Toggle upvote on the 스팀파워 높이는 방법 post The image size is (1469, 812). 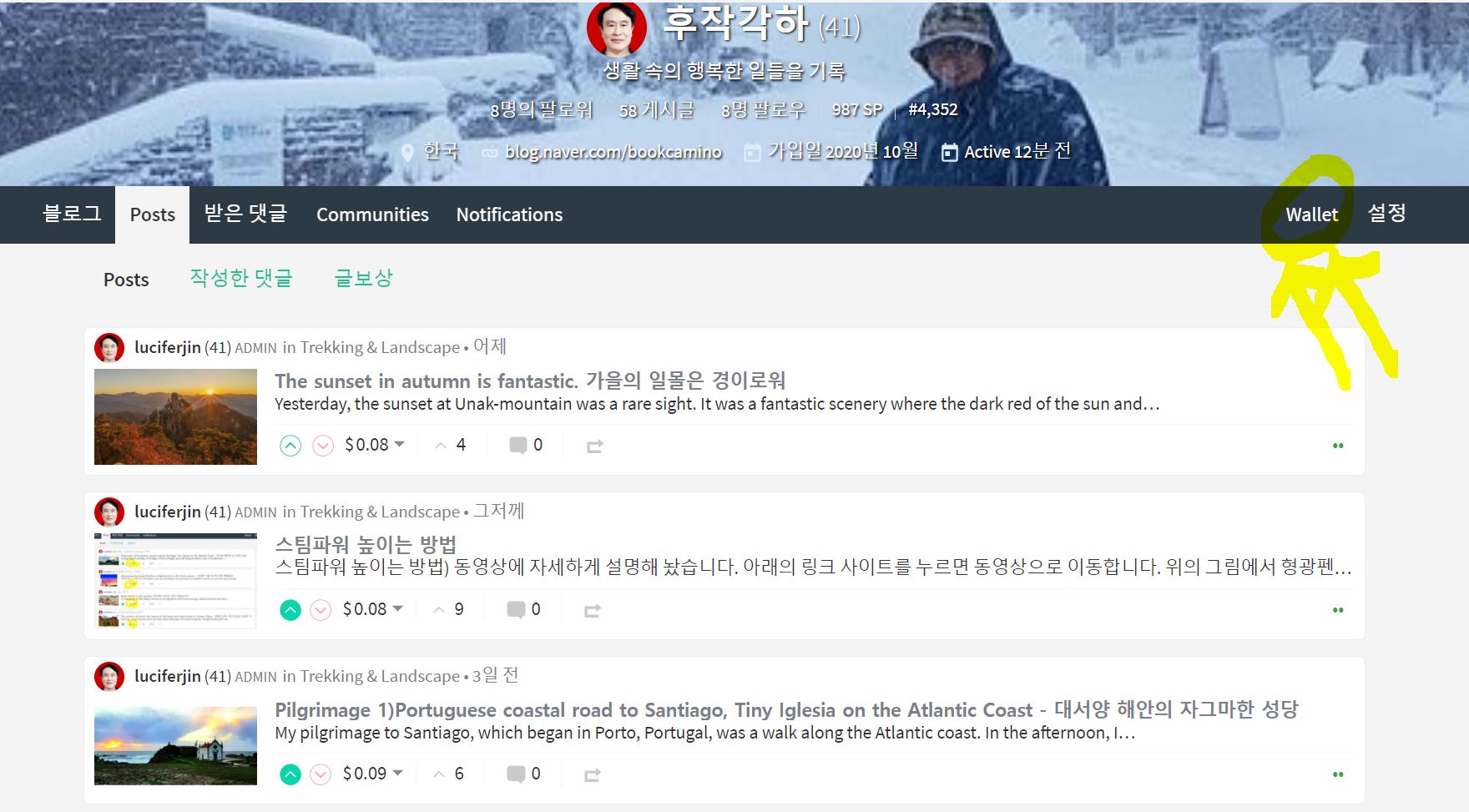pyautogui.click(x=290, y=610)
